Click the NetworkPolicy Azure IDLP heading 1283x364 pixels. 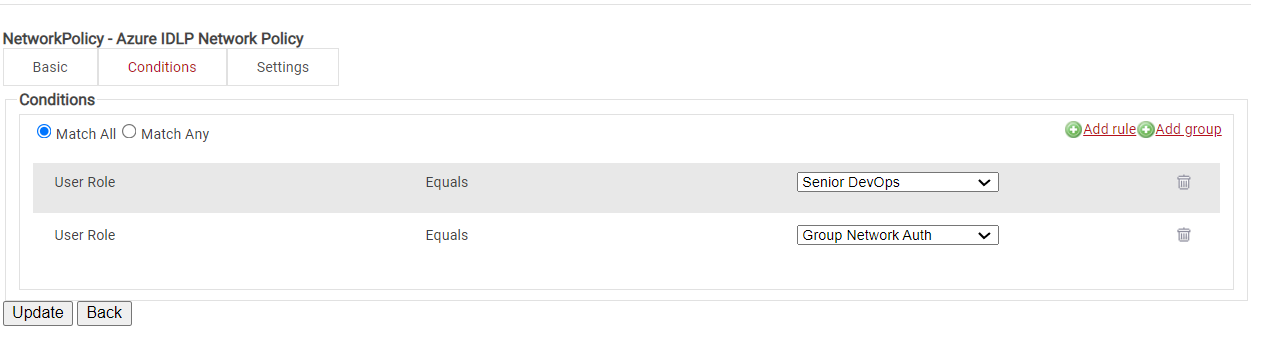[153, 39]
